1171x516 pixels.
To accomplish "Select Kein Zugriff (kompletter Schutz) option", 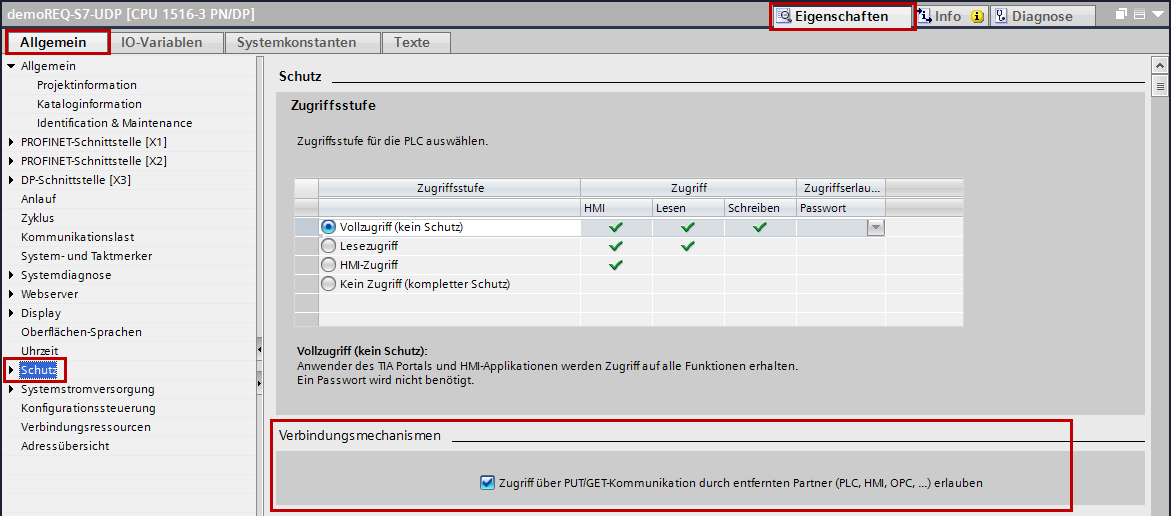I will [328, 284].
